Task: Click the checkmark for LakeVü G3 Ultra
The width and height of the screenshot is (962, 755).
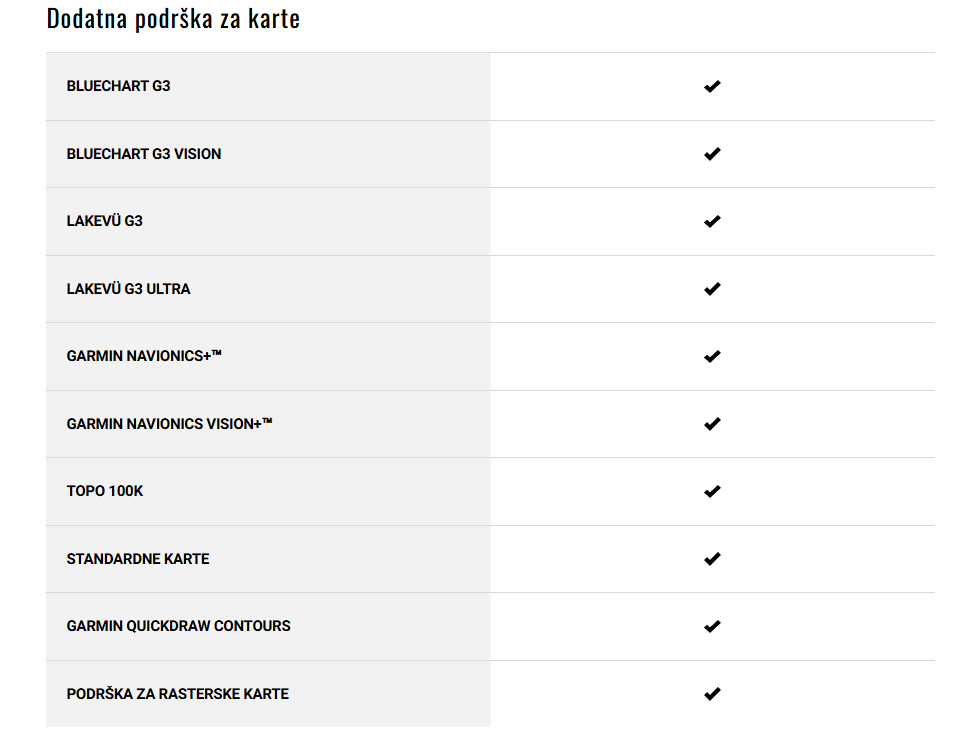Action: (x=712, y=289)
